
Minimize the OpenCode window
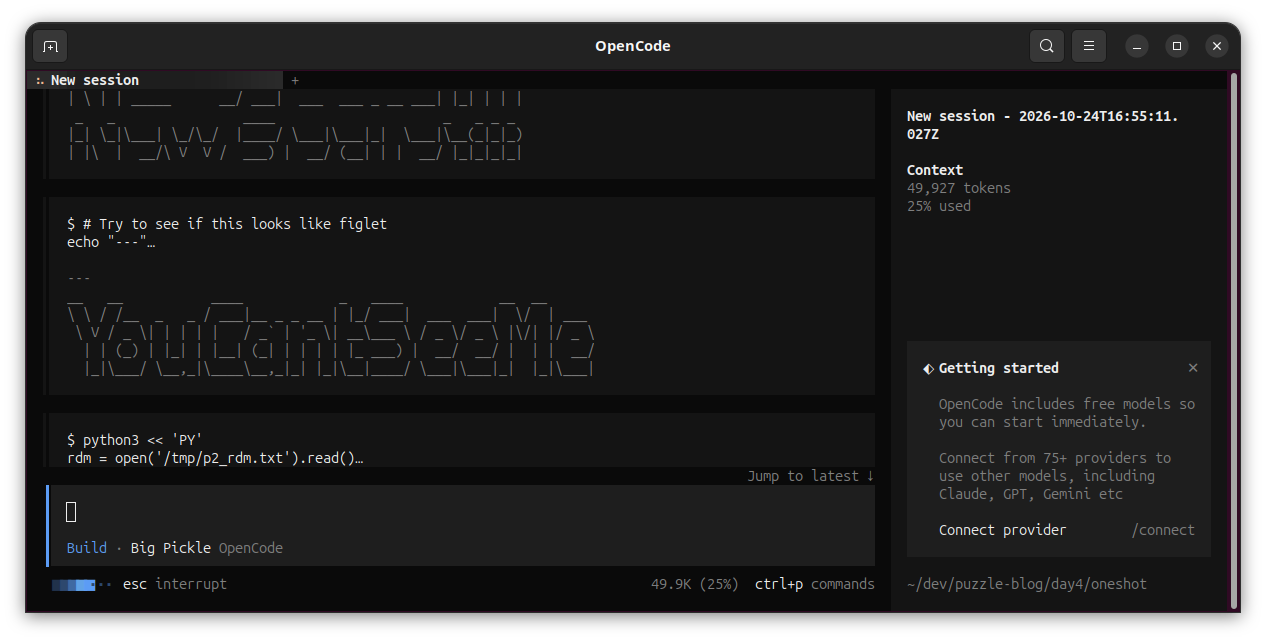[x=1137, y=46]
